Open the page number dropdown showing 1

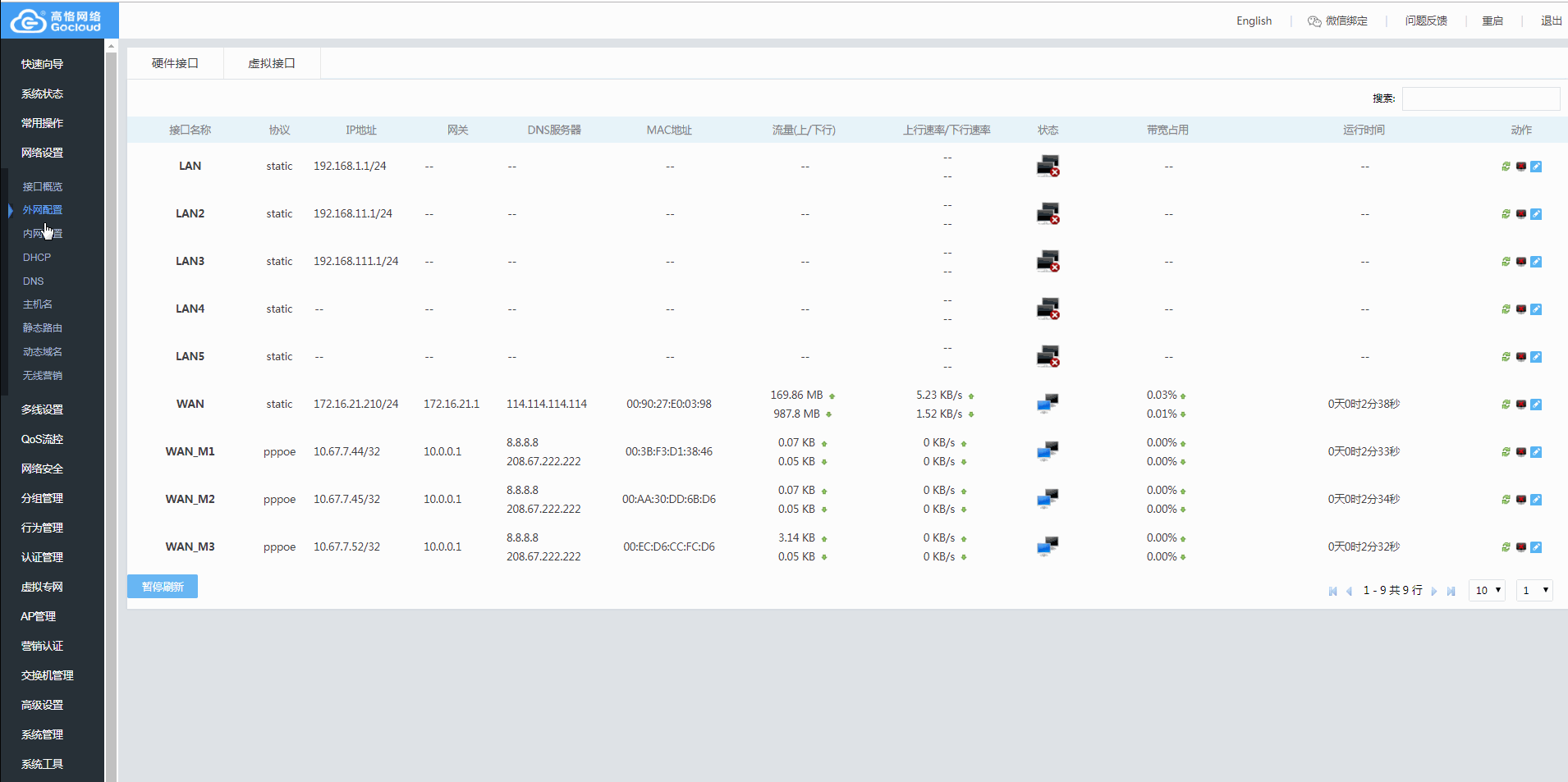1534,590
